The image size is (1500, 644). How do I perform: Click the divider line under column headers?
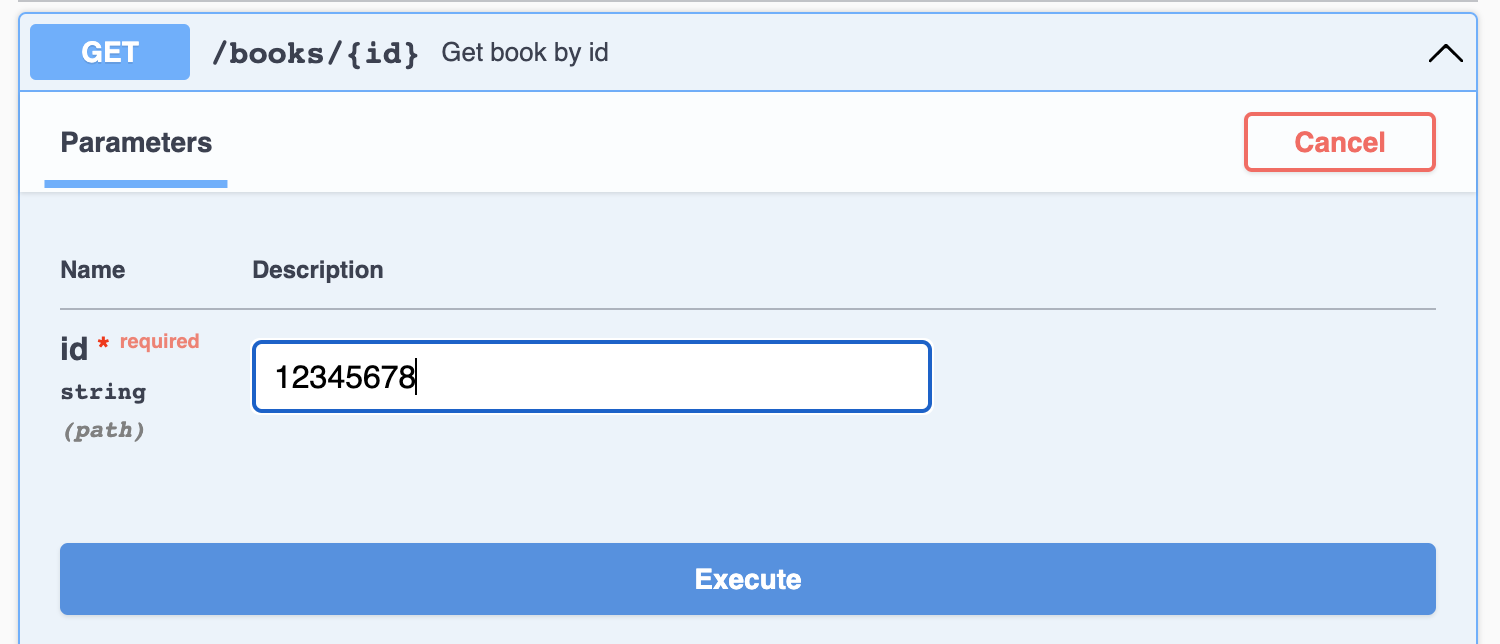[748, 309]
